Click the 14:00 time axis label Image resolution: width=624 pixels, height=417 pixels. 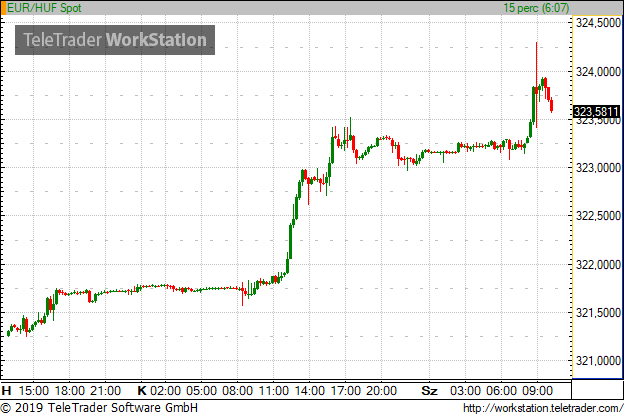click(310, 390)
